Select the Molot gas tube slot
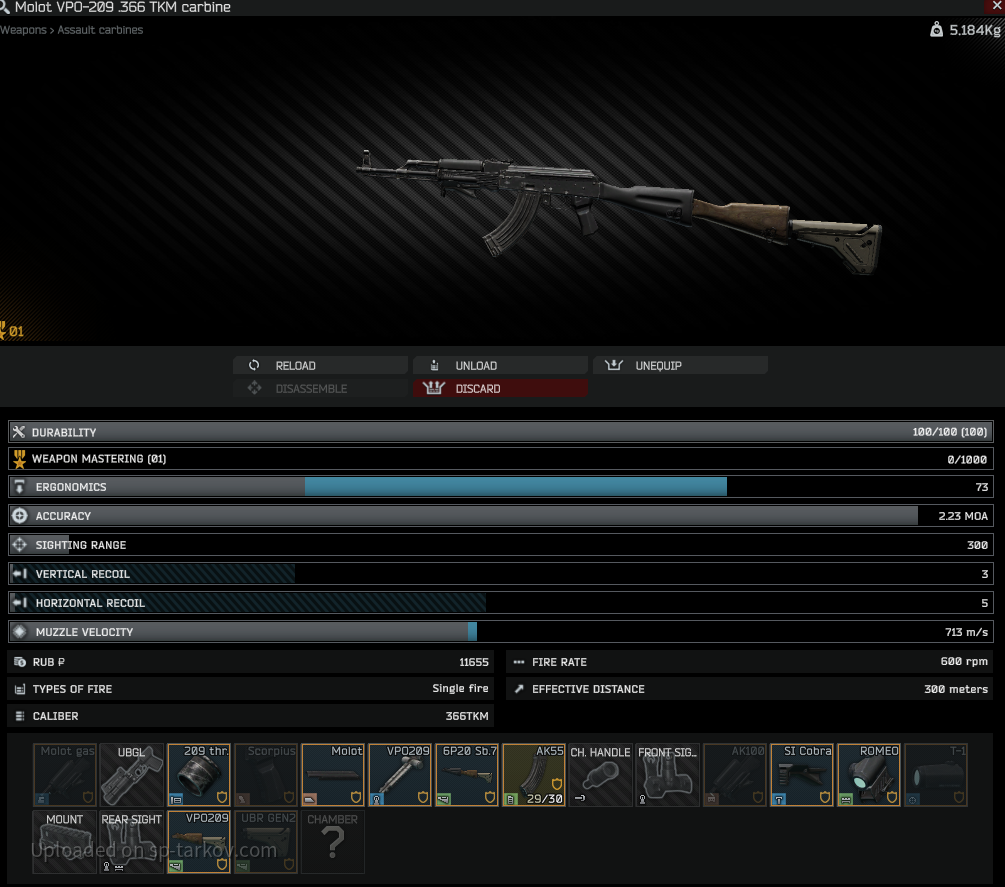This screenshot has width=1005, height=887. point(65,775)
